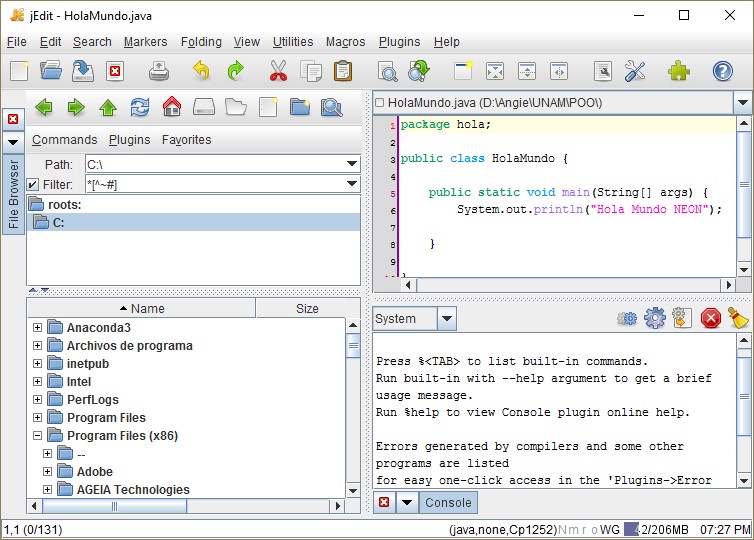The height and width of the screenshot is (540, 754).
Task: Open Buffer Options toolbar icon
Action: point(603,71)
